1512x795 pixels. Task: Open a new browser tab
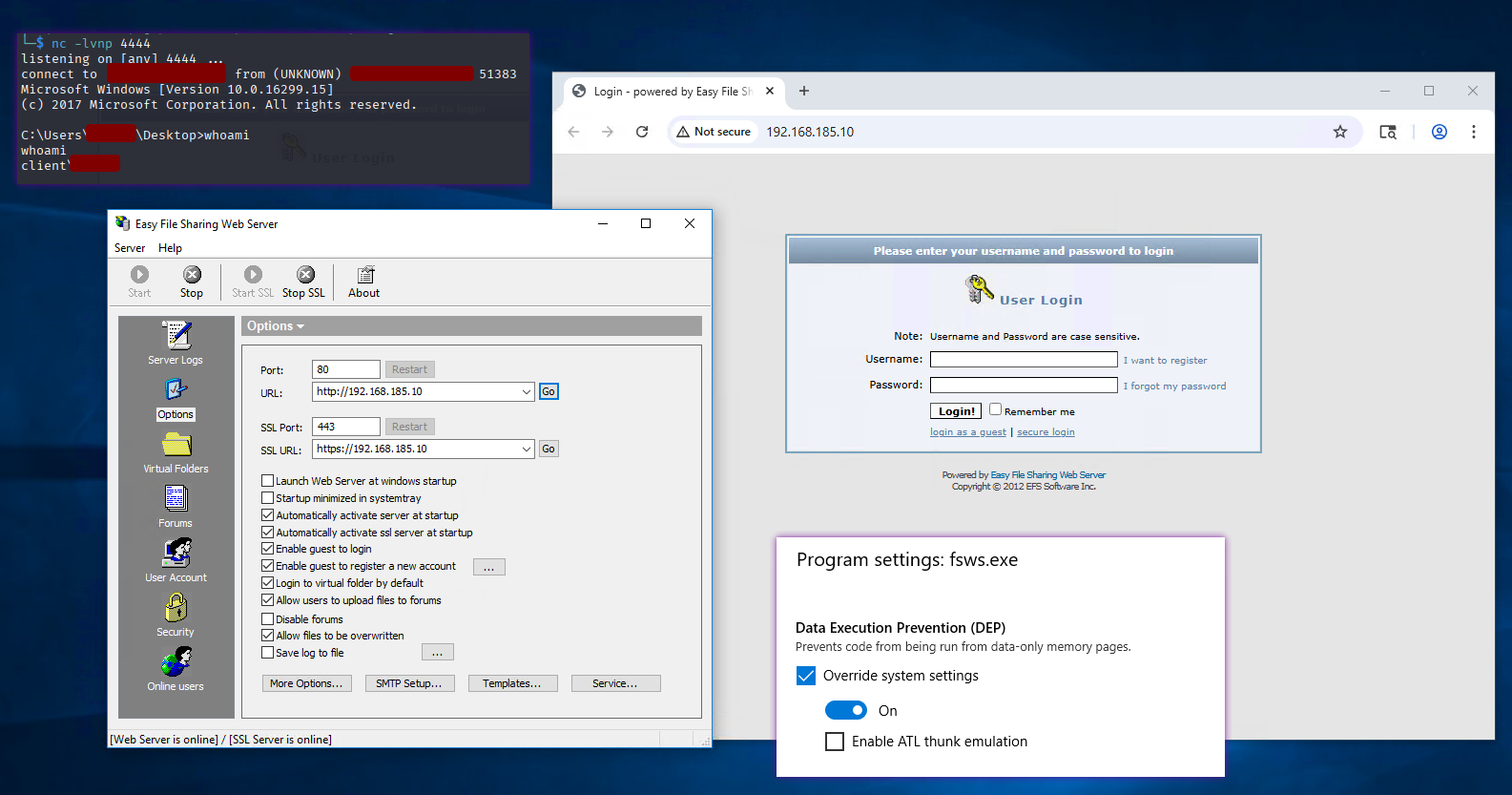tap(804, 91)
